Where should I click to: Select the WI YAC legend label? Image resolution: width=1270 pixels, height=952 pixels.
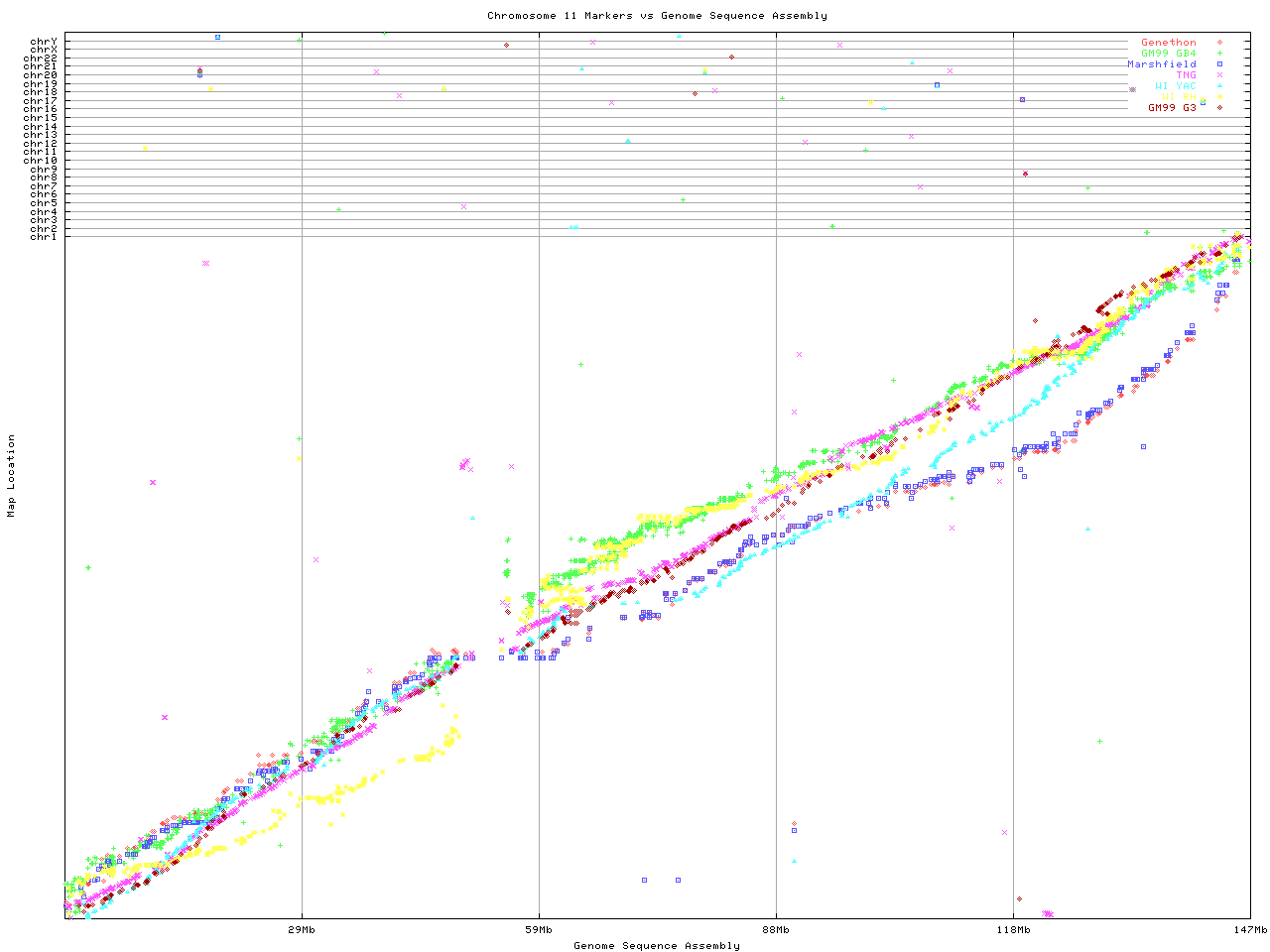click(x=1175, y=86)
